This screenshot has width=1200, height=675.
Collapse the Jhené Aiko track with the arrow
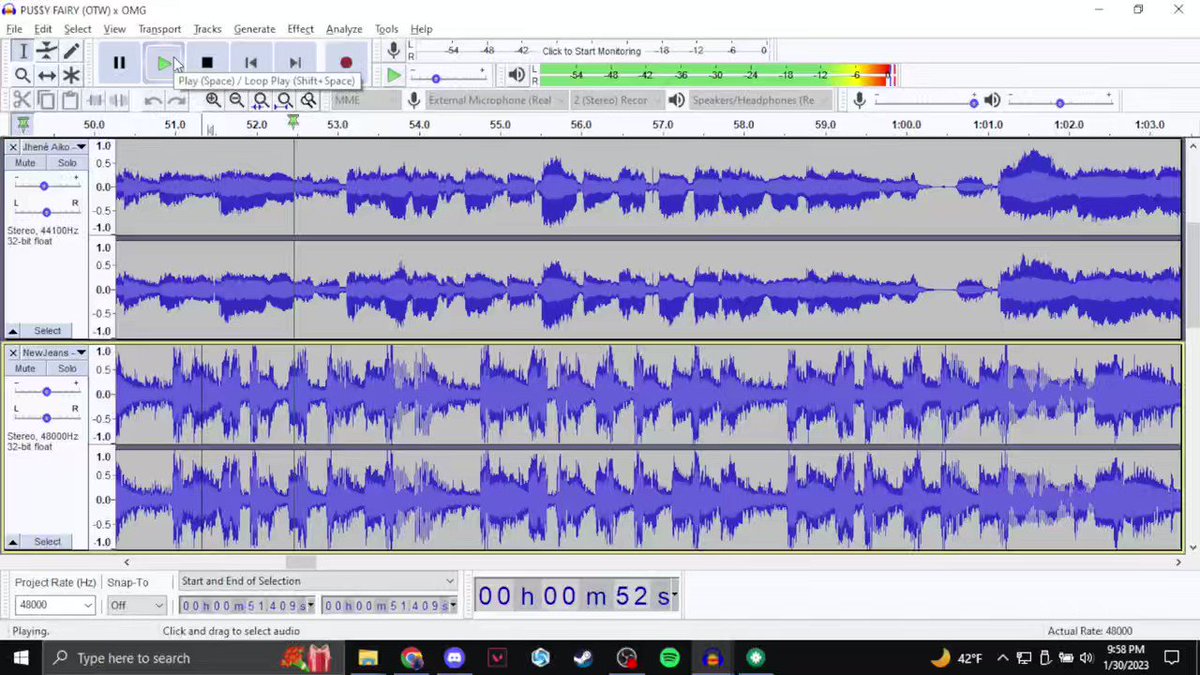[13, 331]
